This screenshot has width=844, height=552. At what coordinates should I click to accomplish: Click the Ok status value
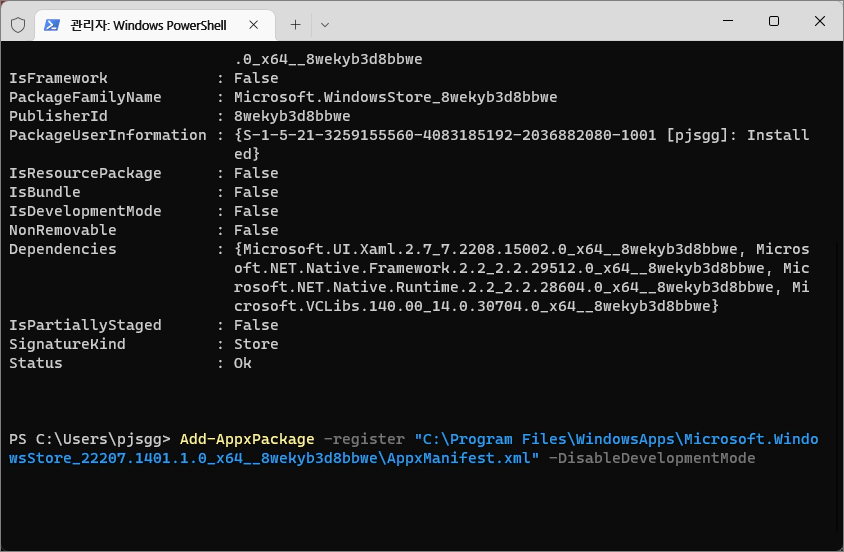tap(243, 363)
